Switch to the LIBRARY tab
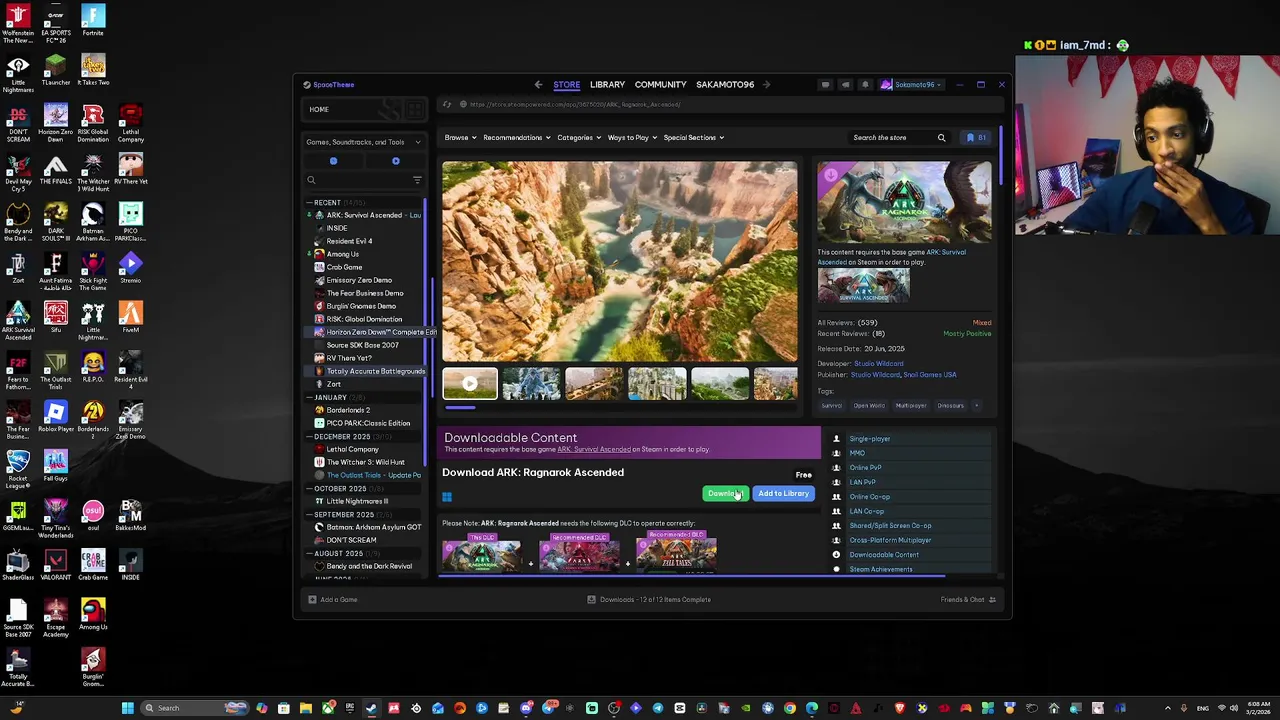The image size is (1280, 720). (607, 85)
